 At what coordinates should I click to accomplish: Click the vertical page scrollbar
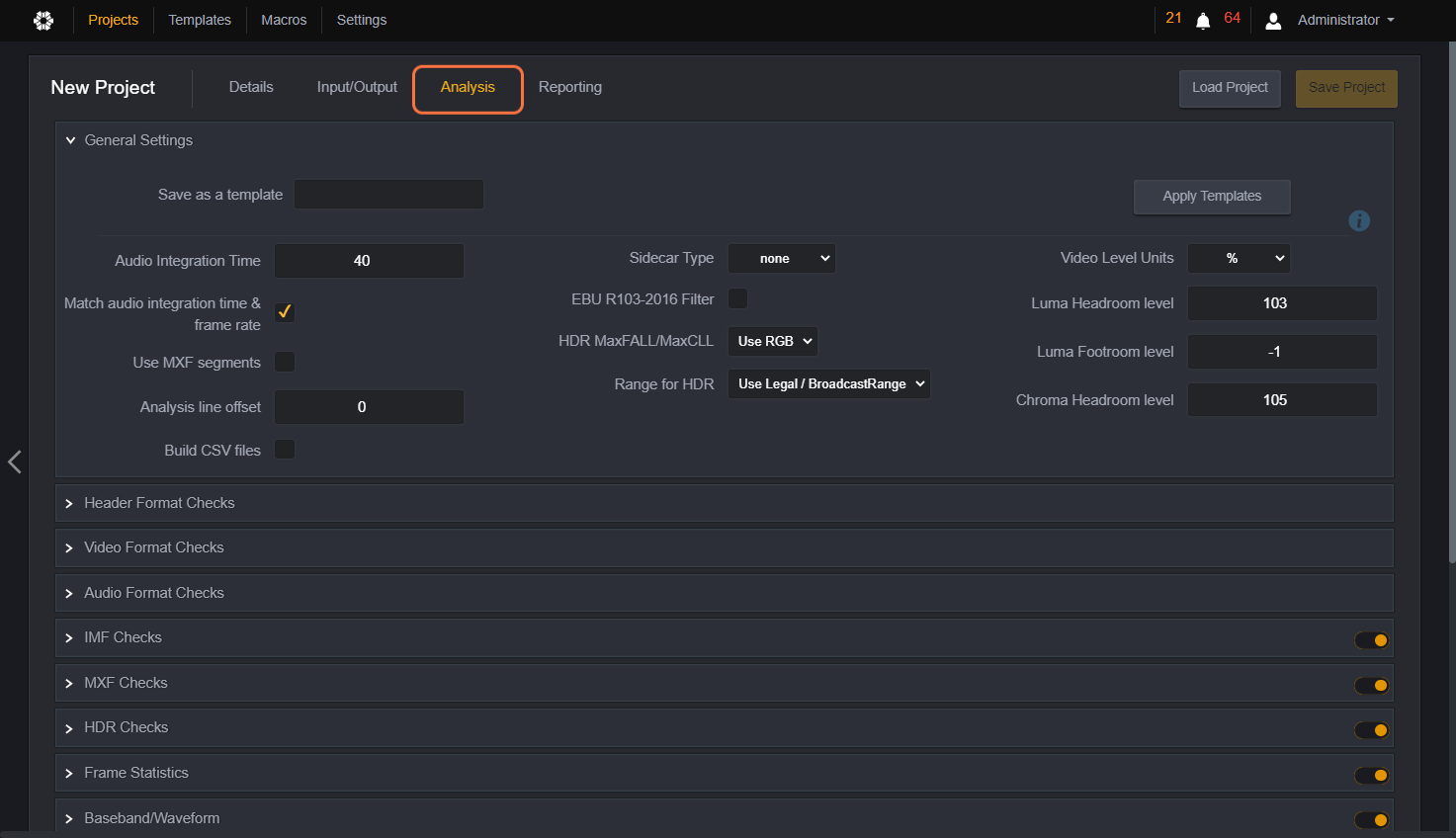click(1451, 302)
